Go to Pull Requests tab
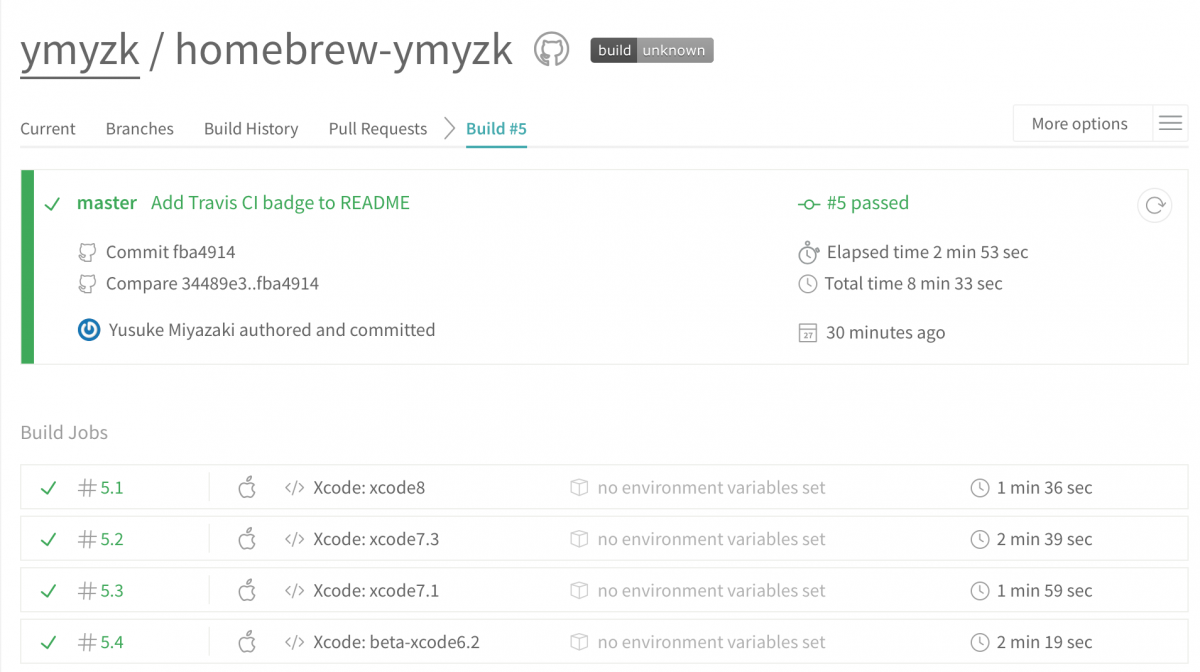Image resolution: width=1200 pixels, height=672 pixels. point(377,129)
